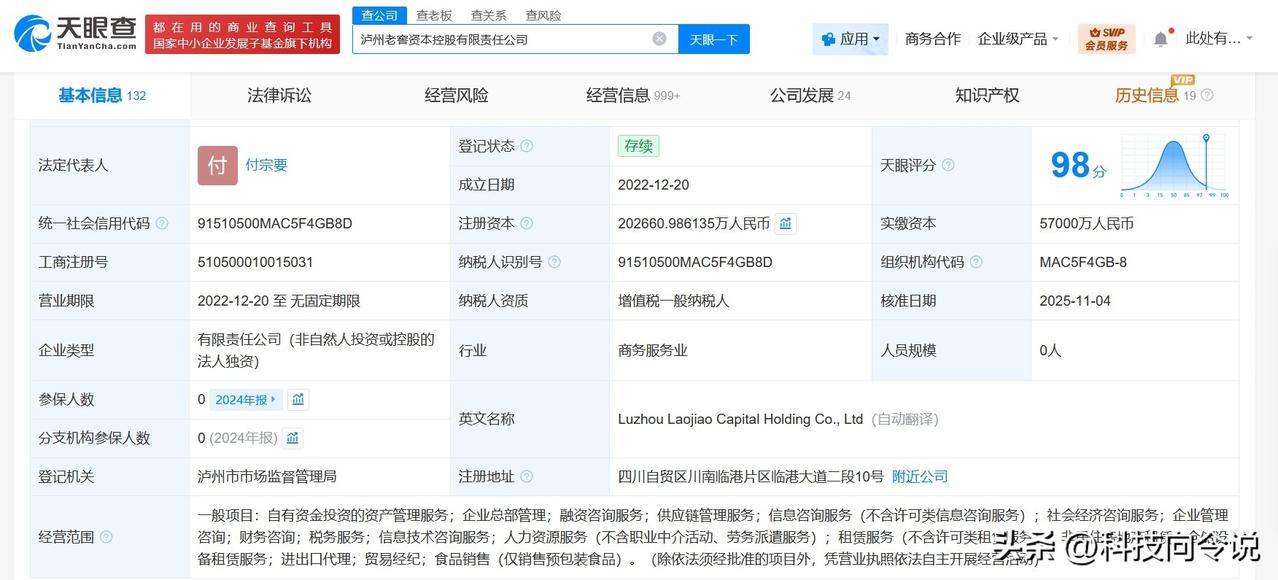Click the 天眼一下 search button

tap(713, 38)
